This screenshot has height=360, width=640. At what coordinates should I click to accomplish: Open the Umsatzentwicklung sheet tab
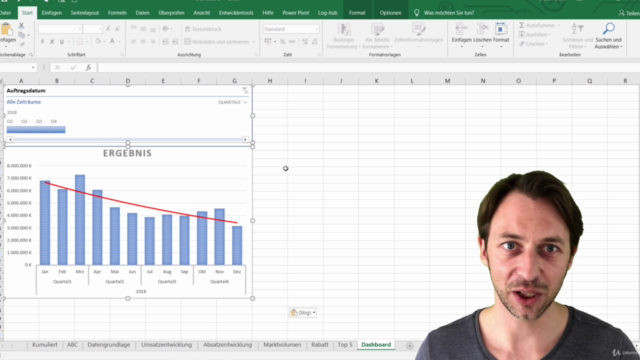167,345
